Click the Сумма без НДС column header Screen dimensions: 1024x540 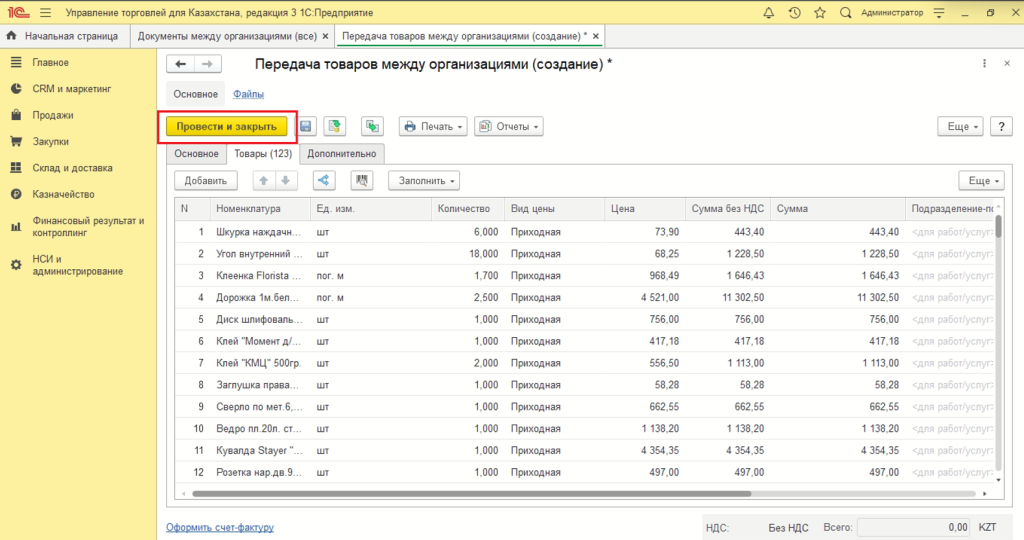pos(728,209)
